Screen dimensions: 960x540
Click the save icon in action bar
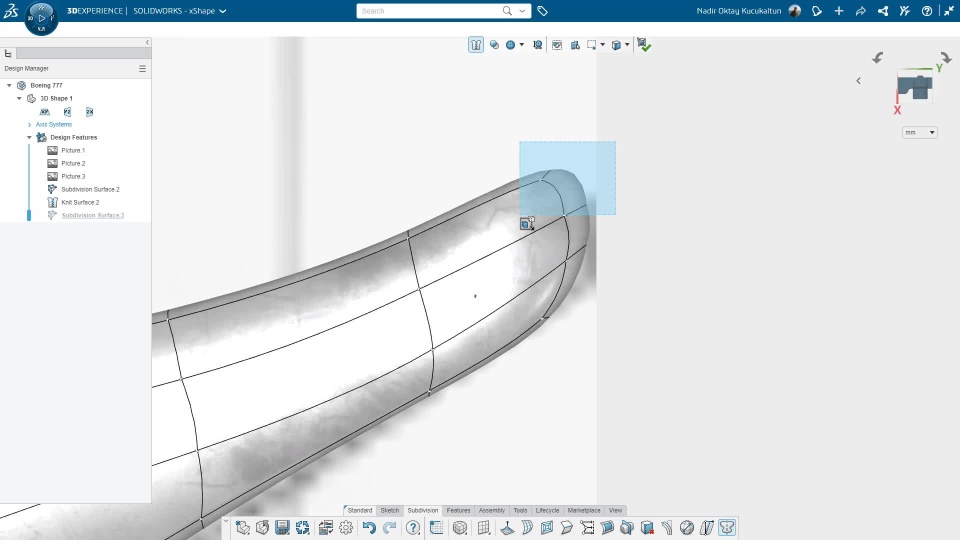coord(282,527)
